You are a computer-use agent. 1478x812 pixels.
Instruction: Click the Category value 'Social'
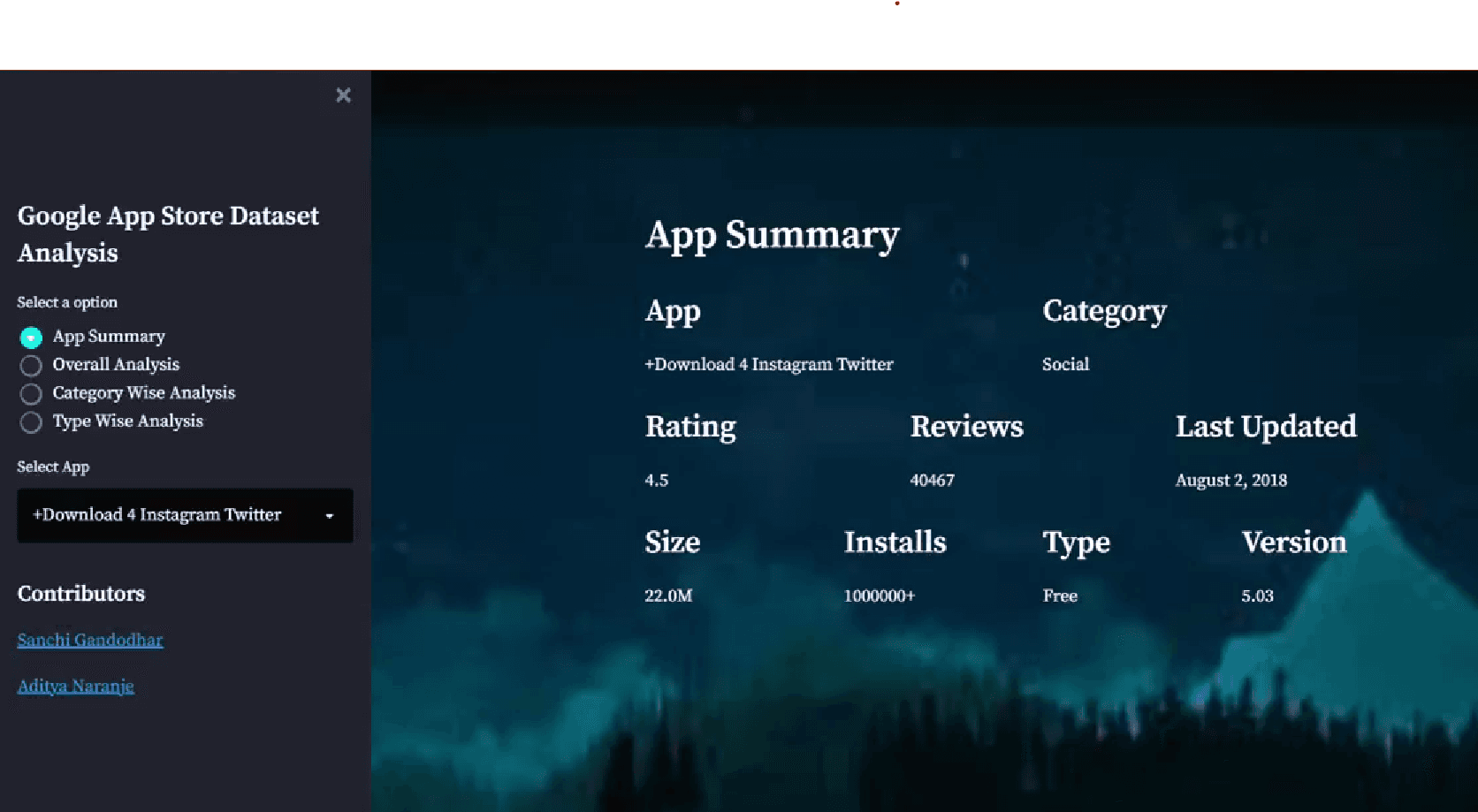[1065, 364]
